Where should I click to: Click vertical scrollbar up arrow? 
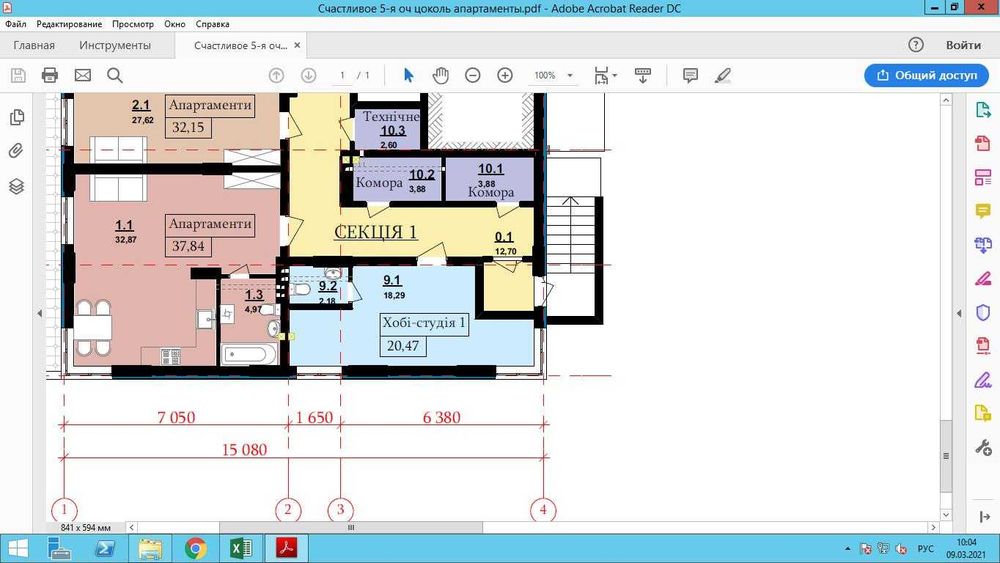point(946,100)
